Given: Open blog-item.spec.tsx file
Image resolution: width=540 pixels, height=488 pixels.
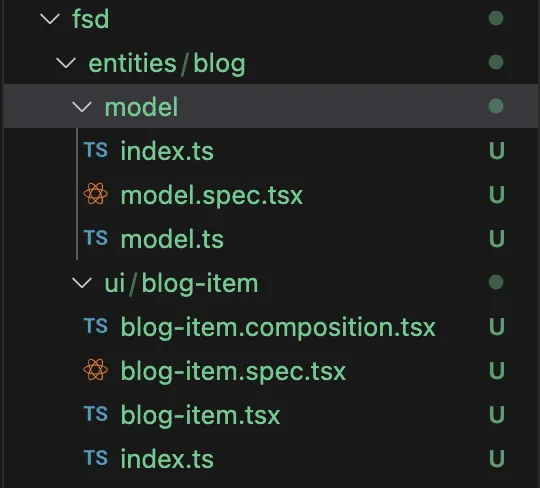Looking at the screenshot, I should [233, 372].
